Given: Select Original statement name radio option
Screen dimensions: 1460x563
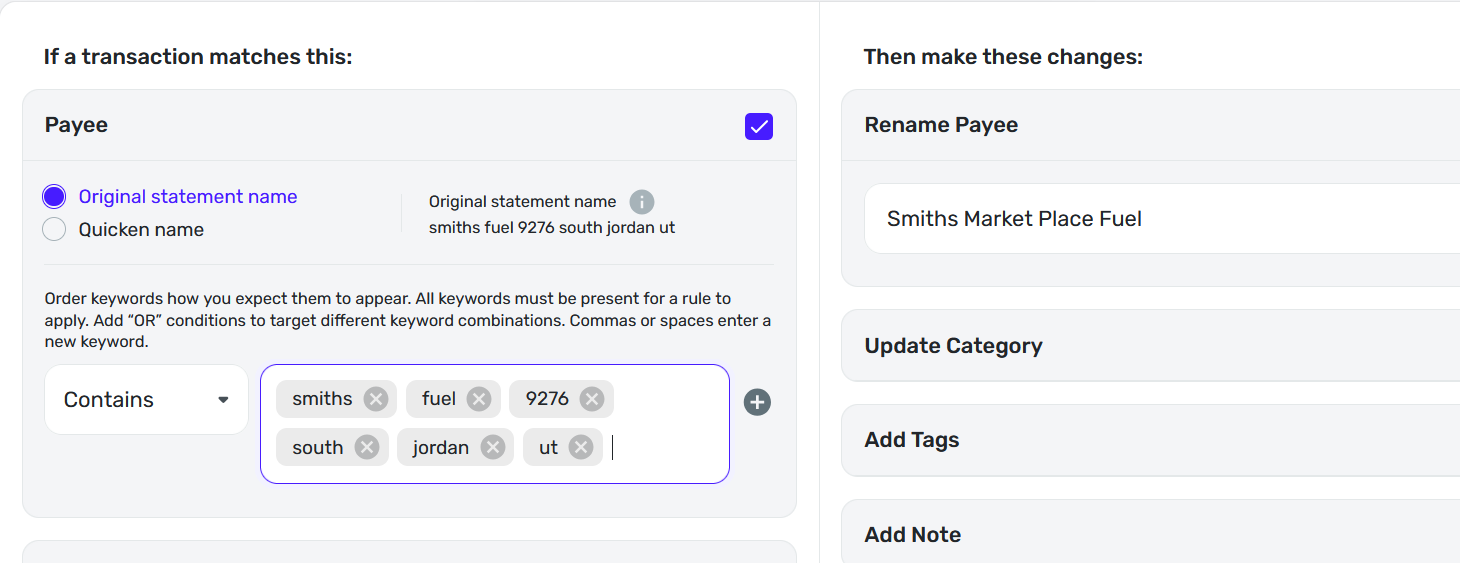Looking at the screenshot, I should [54, 197].
